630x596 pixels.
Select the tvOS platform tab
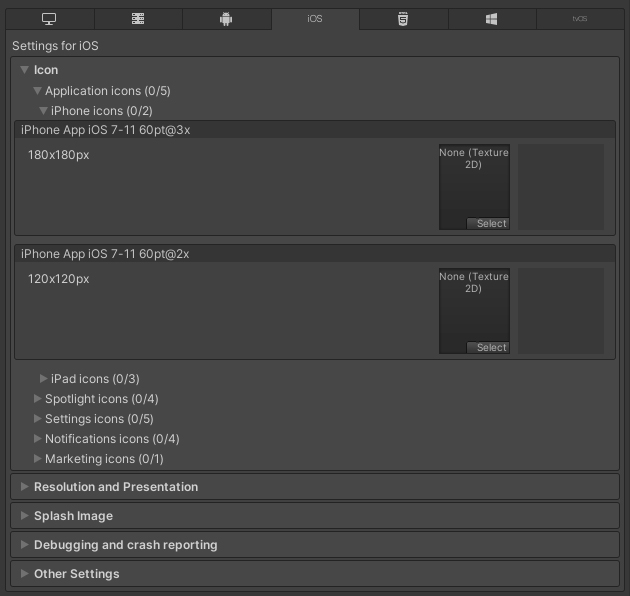pyautogui.click(x=580, y=19)
